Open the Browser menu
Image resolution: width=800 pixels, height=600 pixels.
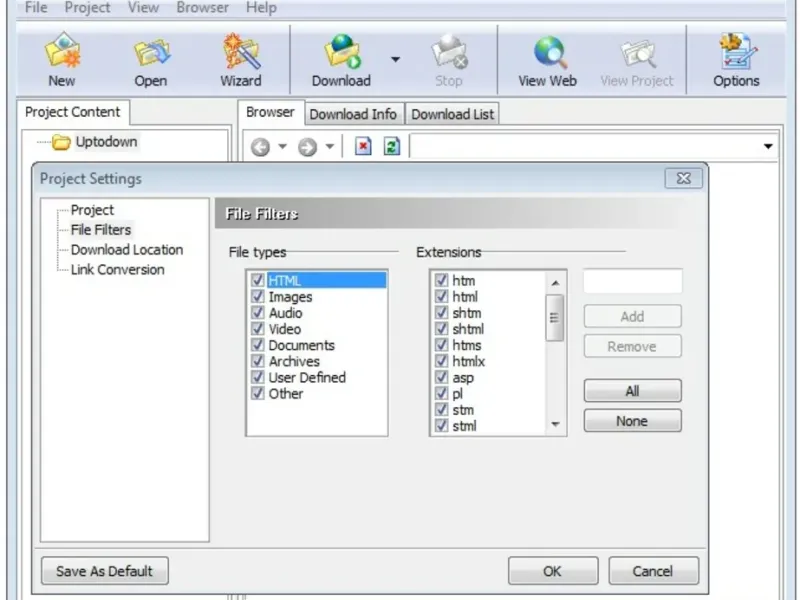coord(203,7)
